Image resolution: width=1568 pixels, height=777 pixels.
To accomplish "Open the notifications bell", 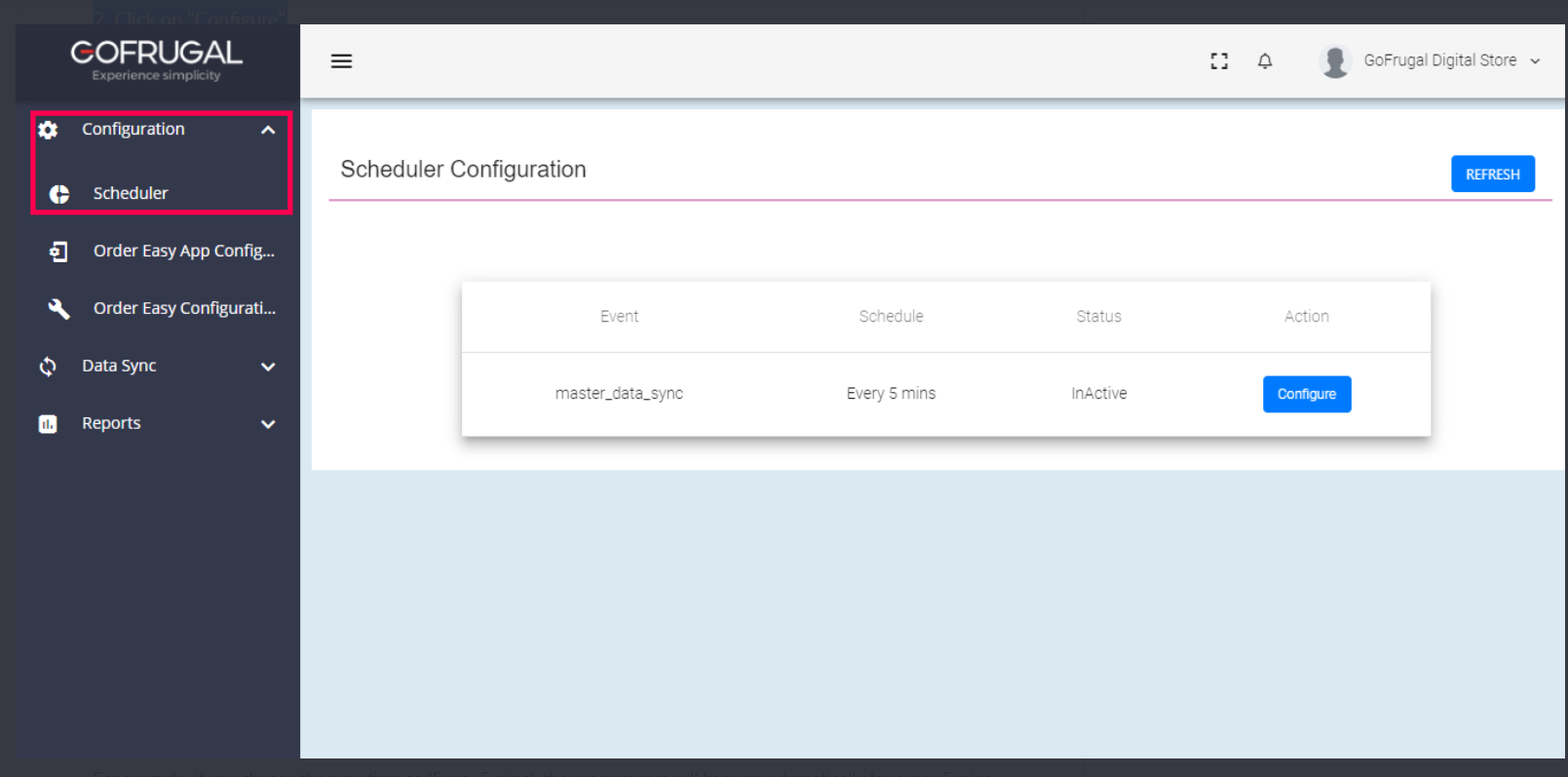I will [1265, 61].
